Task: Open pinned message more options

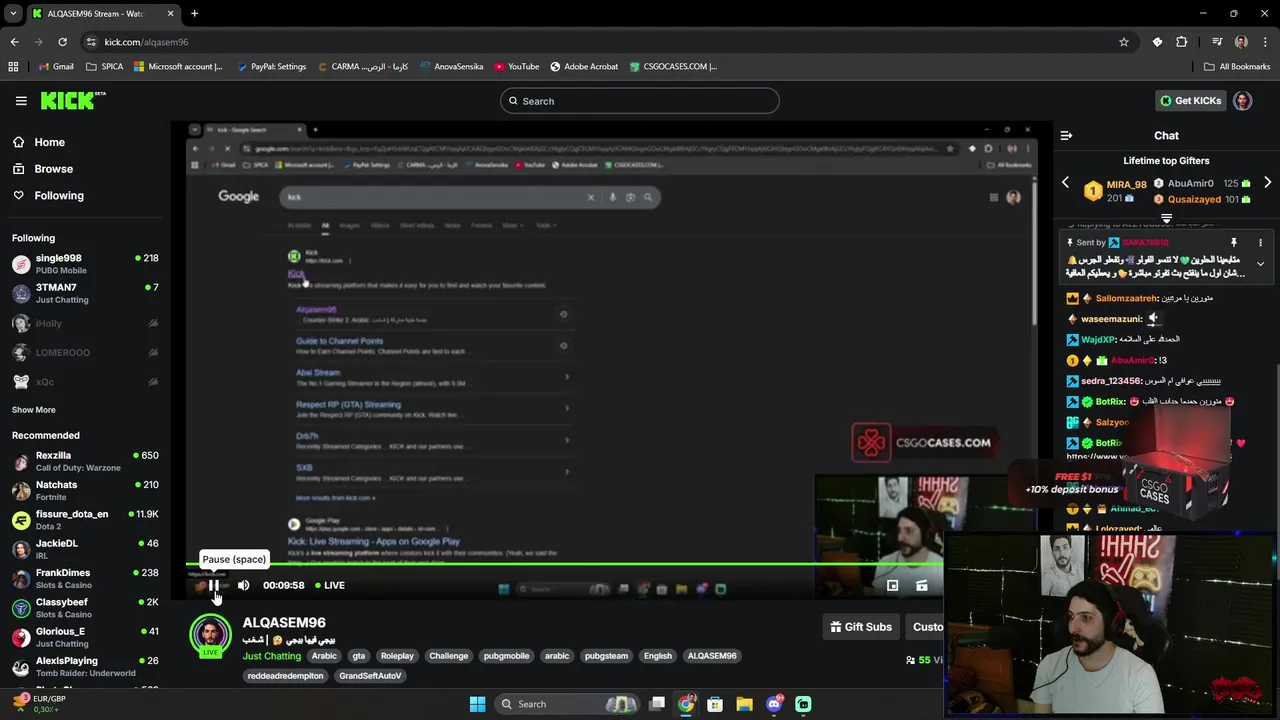Action: pos(1260,242)
